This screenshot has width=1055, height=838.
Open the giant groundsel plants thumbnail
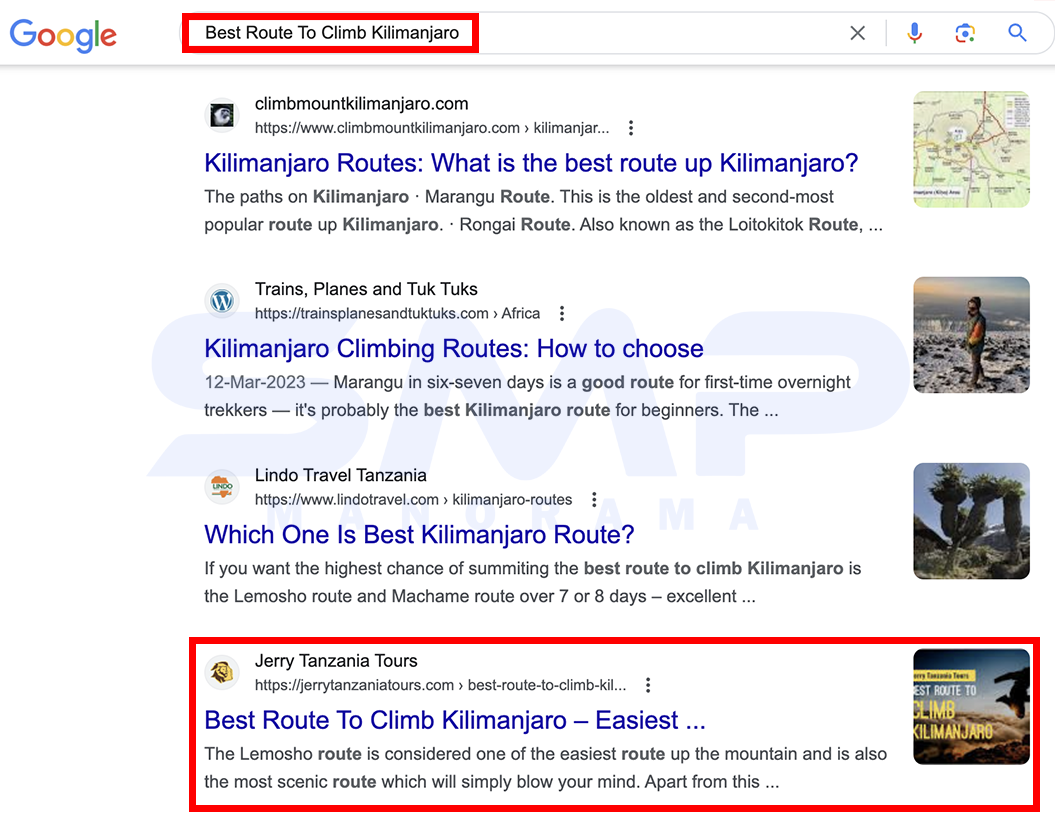pyautogui.click(x=971, y=521)
